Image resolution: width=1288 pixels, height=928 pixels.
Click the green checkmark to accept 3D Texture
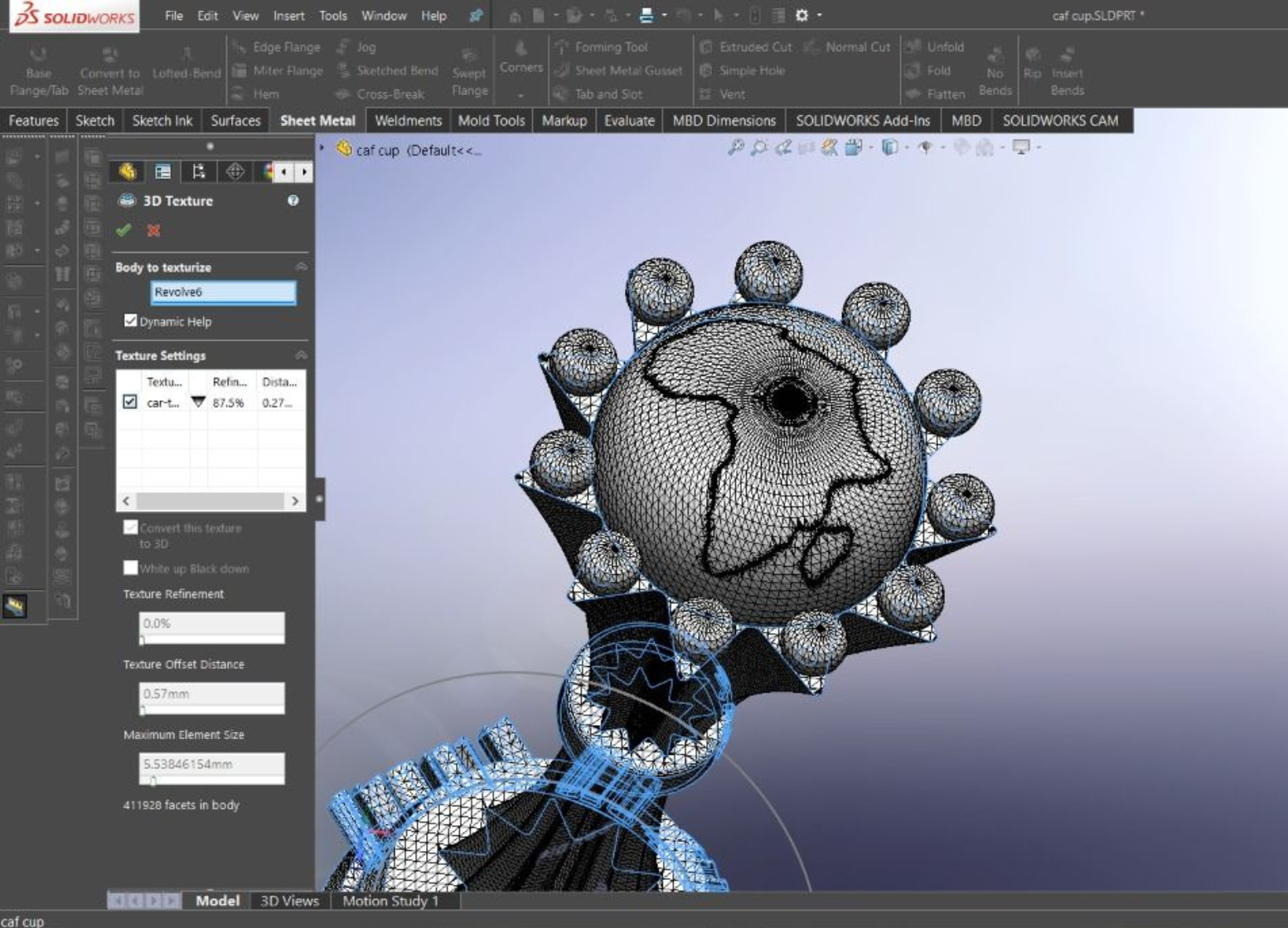[123, 230]
